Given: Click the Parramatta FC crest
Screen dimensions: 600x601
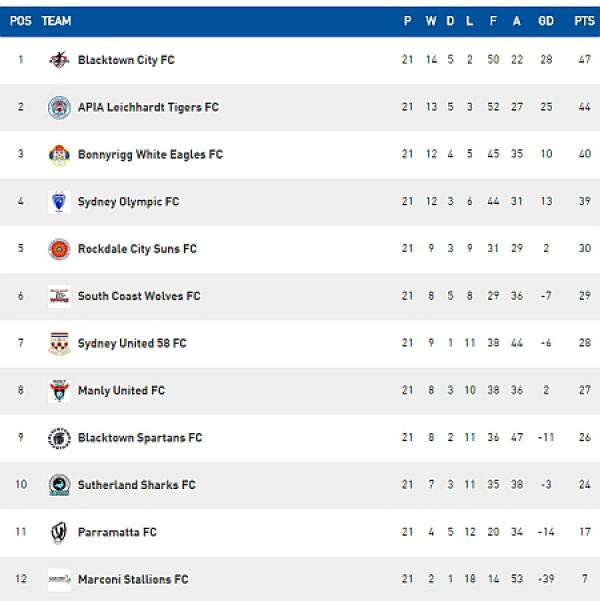Looking at the screenshot, I should pos(59,532).
